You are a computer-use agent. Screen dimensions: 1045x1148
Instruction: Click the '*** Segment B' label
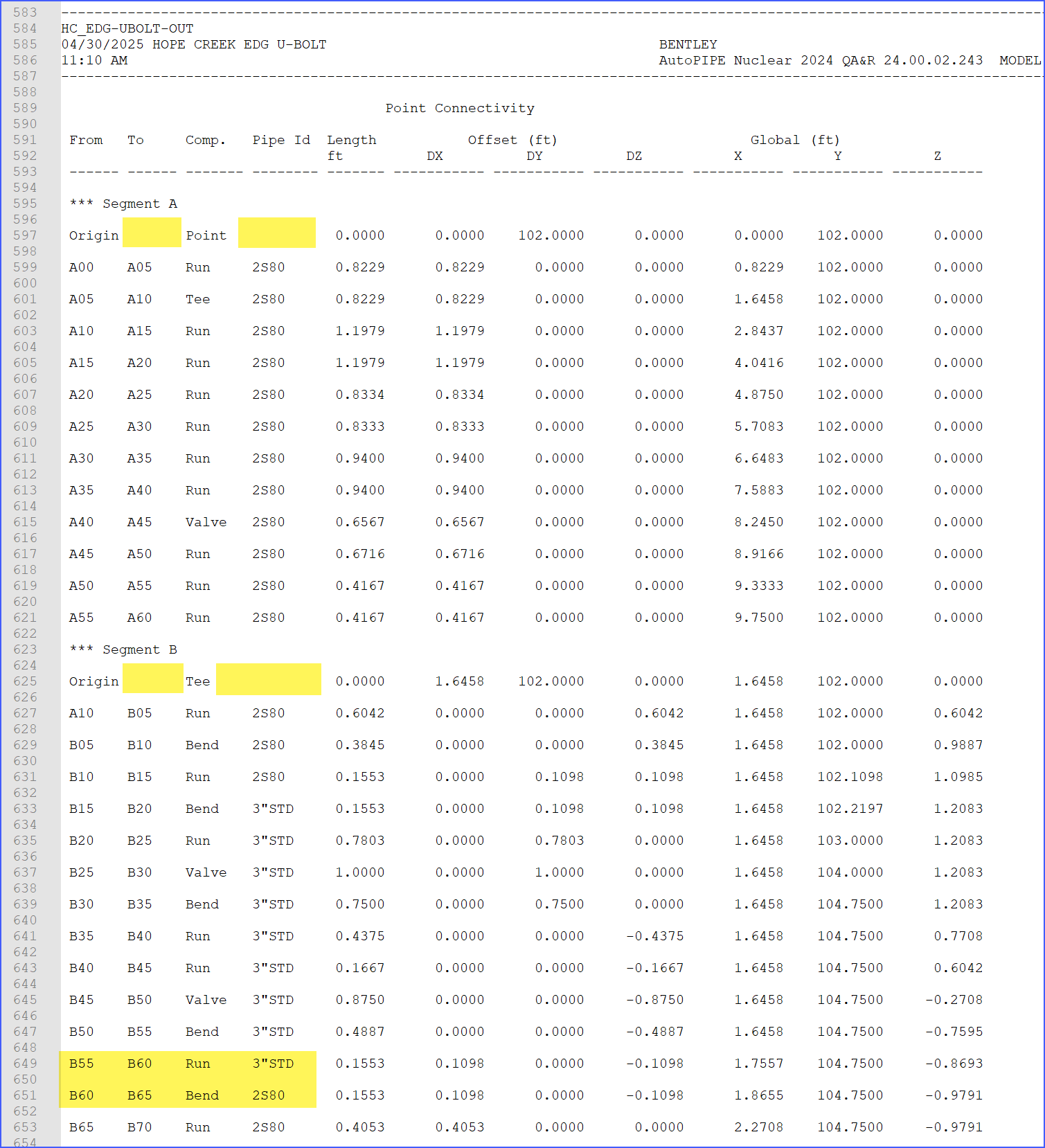coord(123,649)
